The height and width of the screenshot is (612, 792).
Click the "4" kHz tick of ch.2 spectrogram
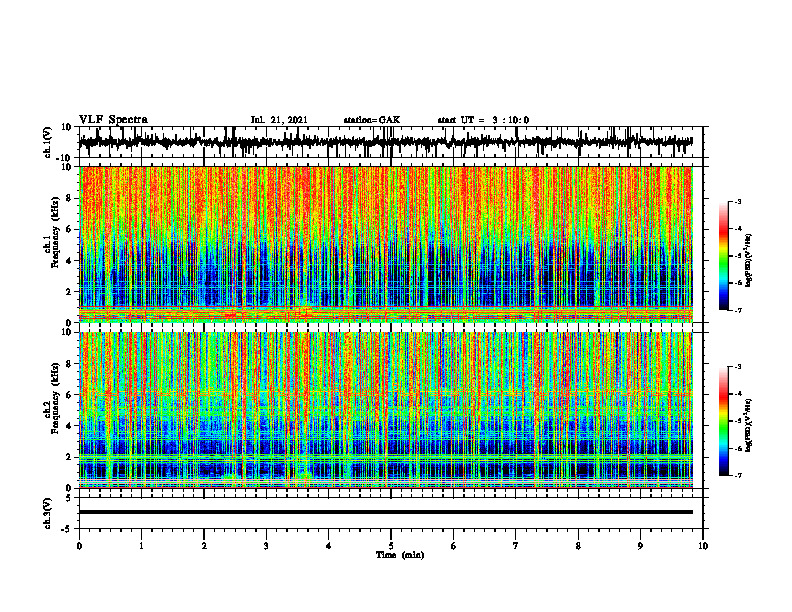click(69, 426)
